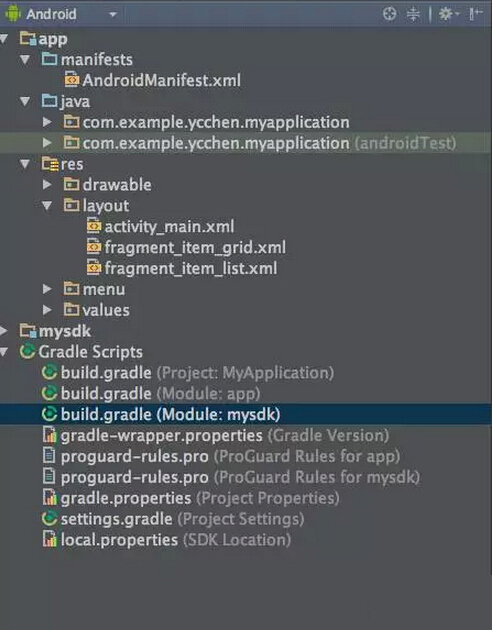This screenshot has width=492, height=630.
Task: Click the activity_main.xml file icon
Action: (94, 227)
